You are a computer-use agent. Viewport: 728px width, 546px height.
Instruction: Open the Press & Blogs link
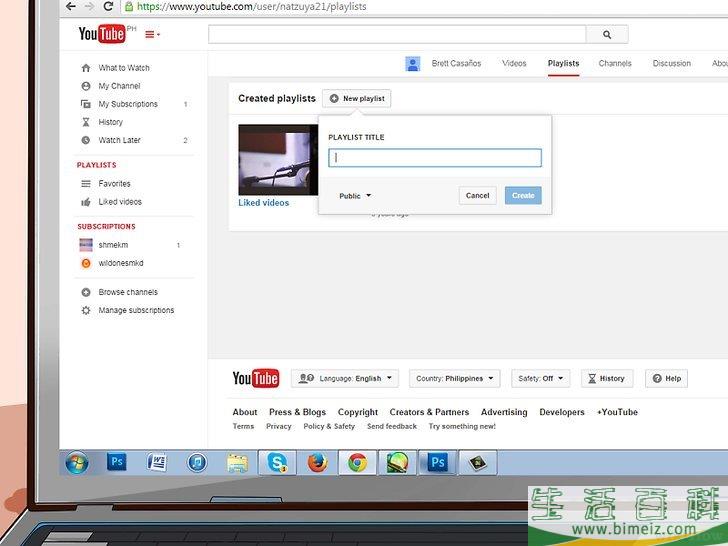pyautogui.click(x=297, y=412)
